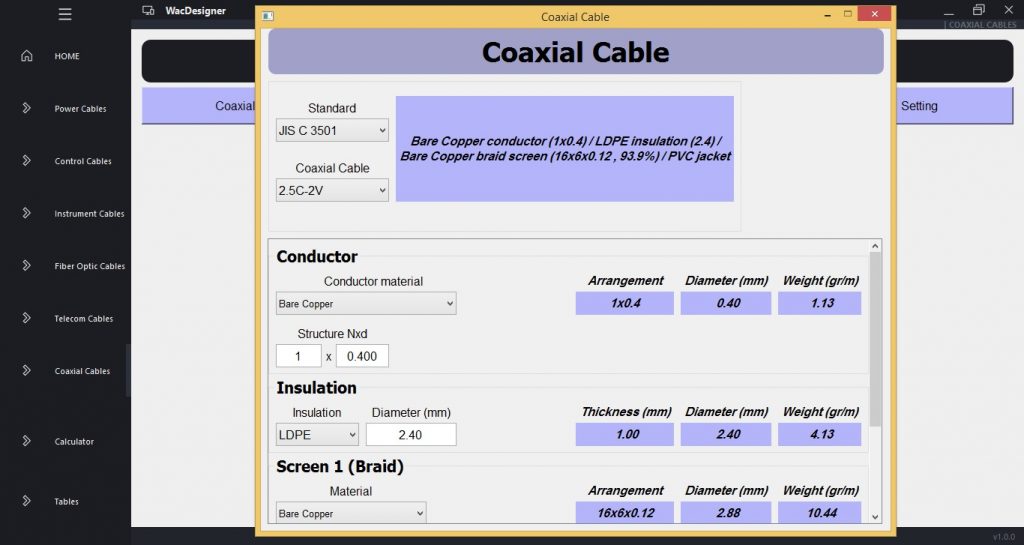Click the Setting button
Image resolution: width=1024 pixels, height=545 pixels.
[918, 106]
